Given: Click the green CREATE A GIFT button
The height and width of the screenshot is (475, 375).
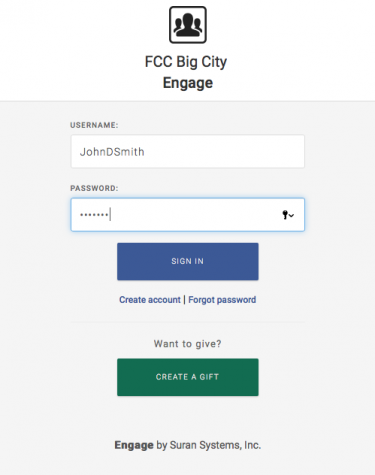Looking at the screenshot, I should pos(188,377).
